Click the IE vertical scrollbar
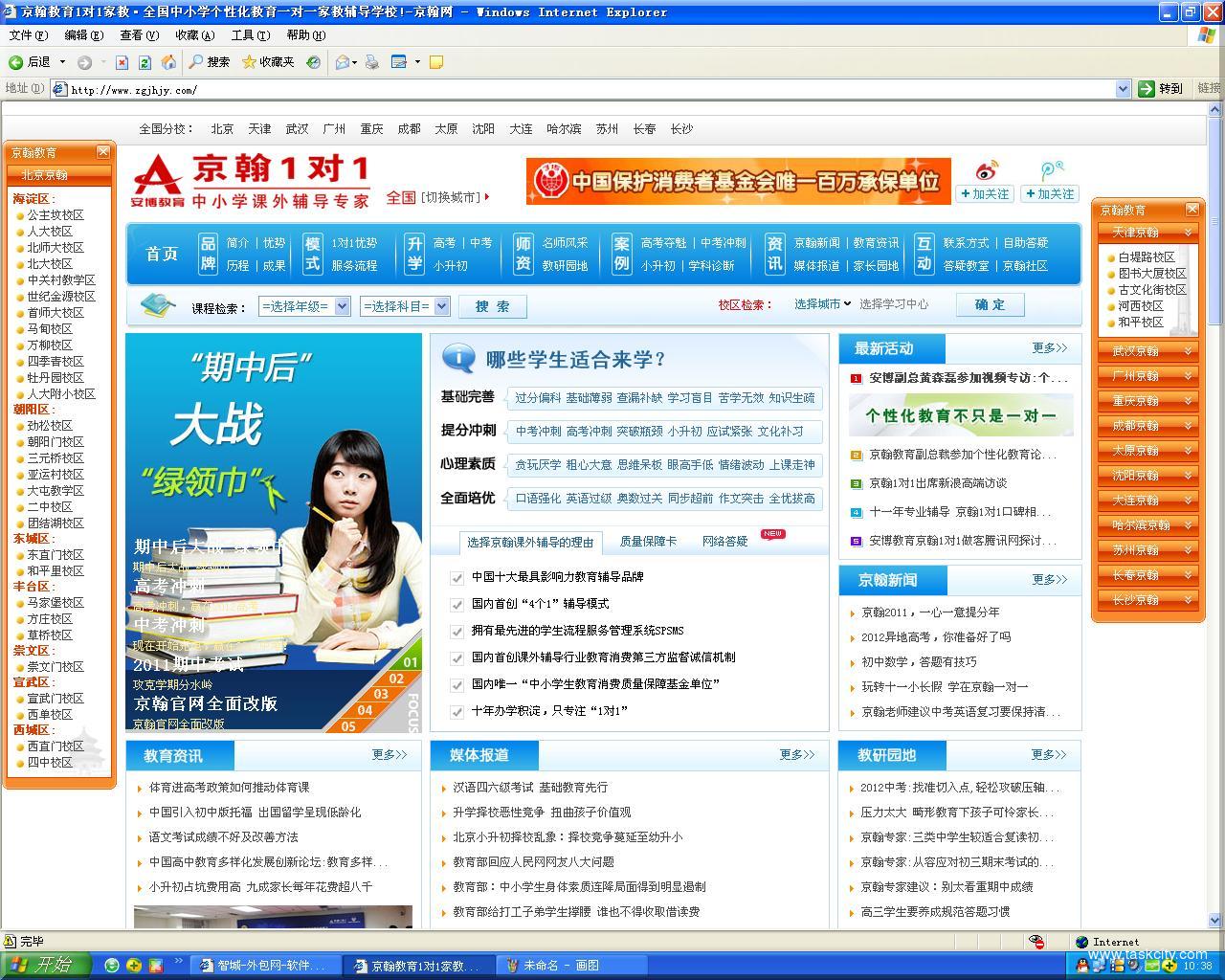This screenshot has width=1225, height=980. [x=1216, y=517]
